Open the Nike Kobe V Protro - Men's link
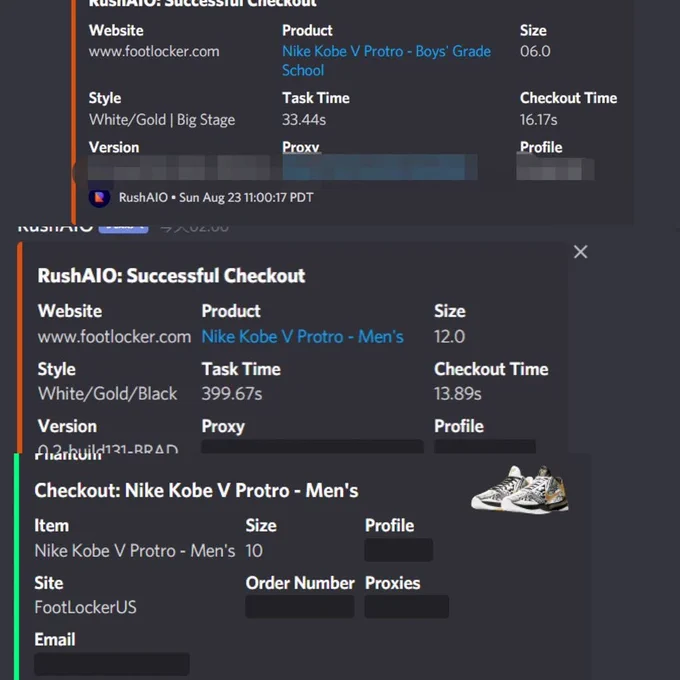Viewport: 680px width, 680px height. 302,337
